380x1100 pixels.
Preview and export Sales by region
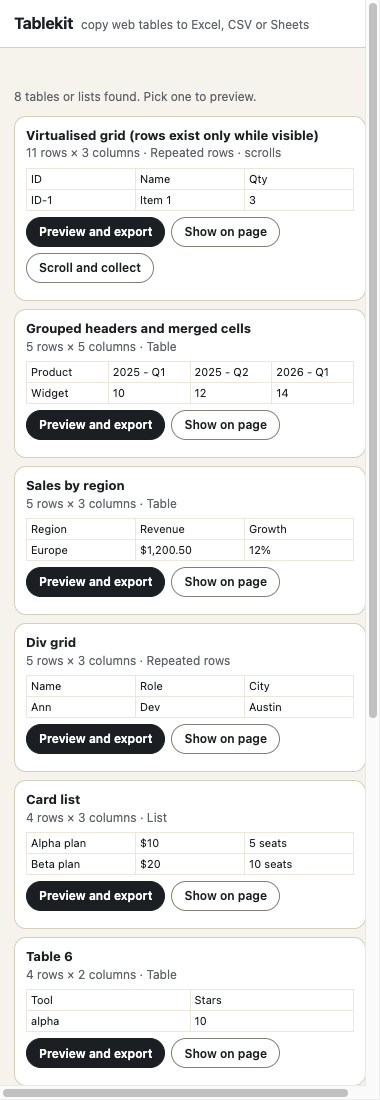click(95, 582)
